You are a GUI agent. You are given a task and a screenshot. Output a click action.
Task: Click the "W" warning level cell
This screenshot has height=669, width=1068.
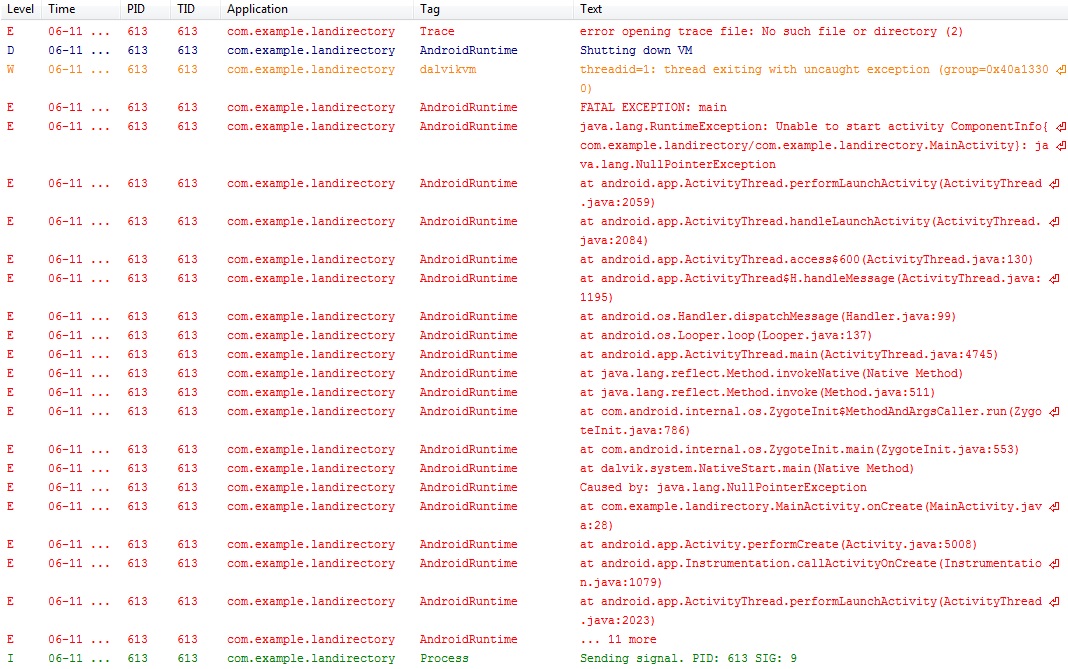(x=10, y=69)
